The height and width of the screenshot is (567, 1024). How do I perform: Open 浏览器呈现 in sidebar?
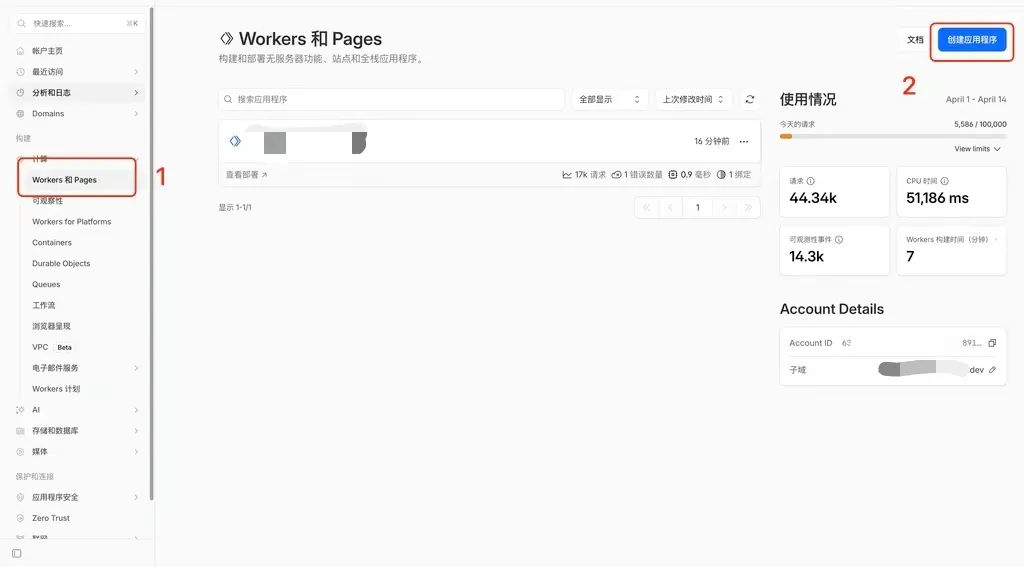click(x=52, y=327)
